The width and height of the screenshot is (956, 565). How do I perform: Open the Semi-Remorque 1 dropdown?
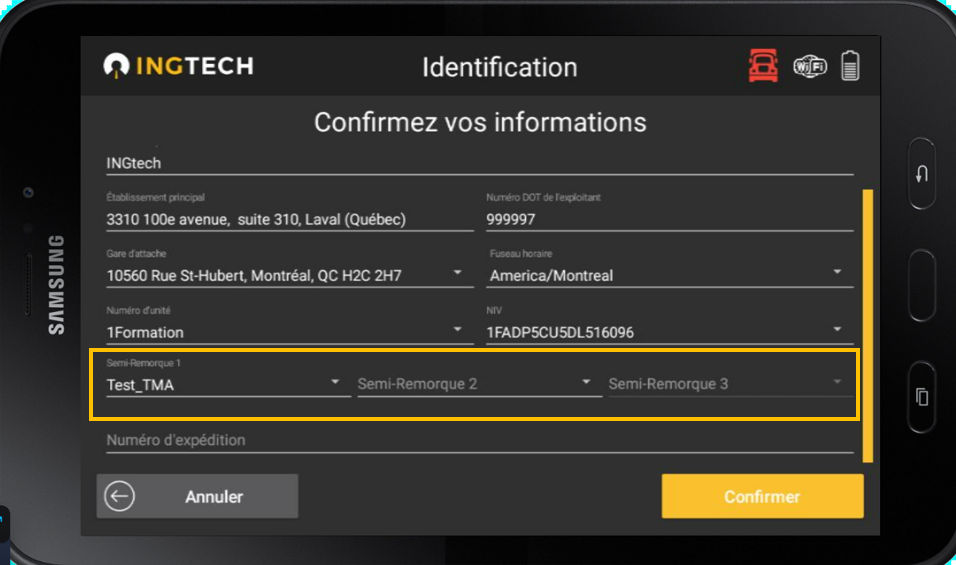(x=336, y=382)
